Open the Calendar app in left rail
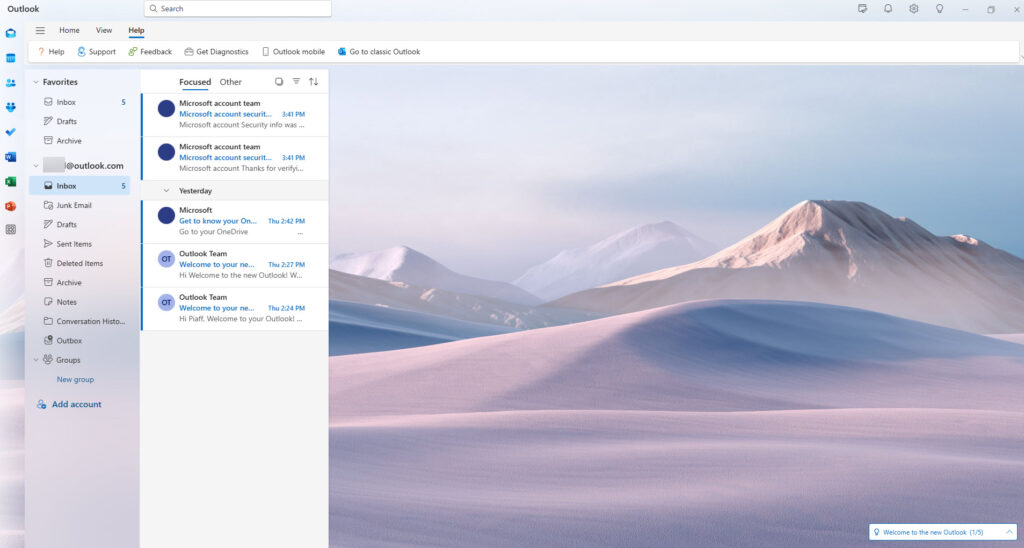Viewport: 1024px width, 548px height. (x=10, y=58)
